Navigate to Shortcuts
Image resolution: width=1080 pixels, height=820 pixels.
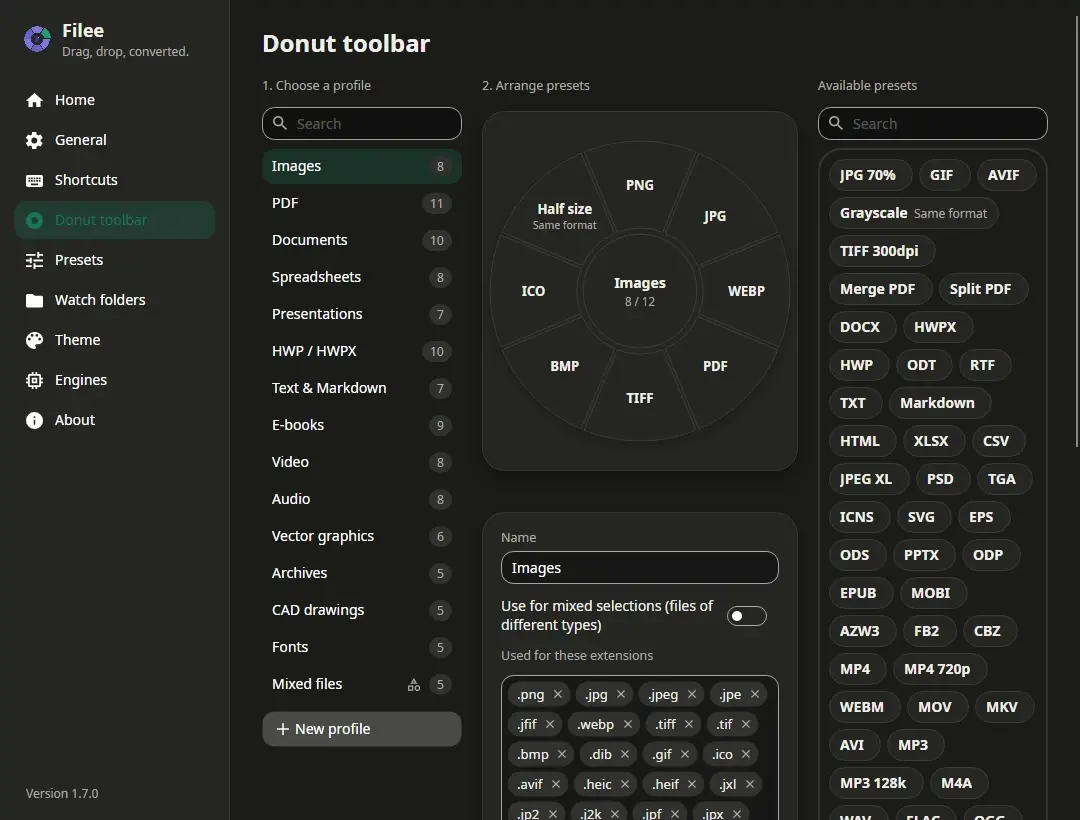(114, 180)
